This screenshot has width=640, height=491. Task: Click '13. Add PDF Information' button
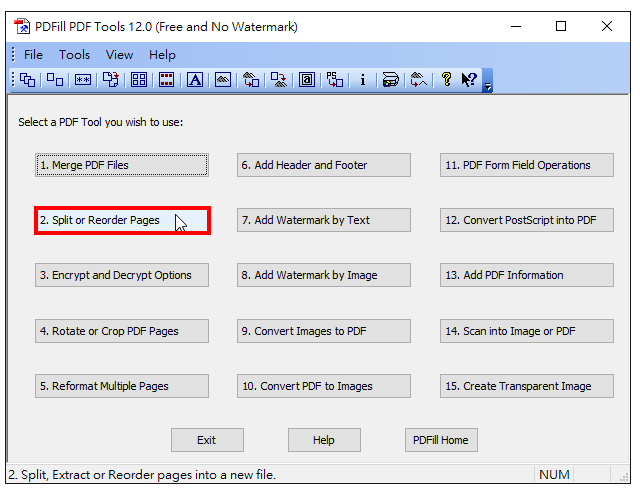click(527, 275)
